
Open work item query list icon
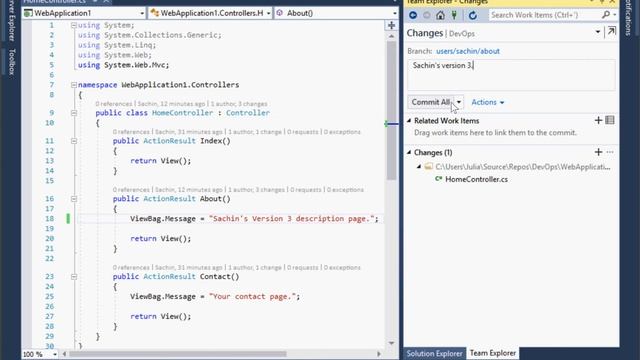point(610,120)
